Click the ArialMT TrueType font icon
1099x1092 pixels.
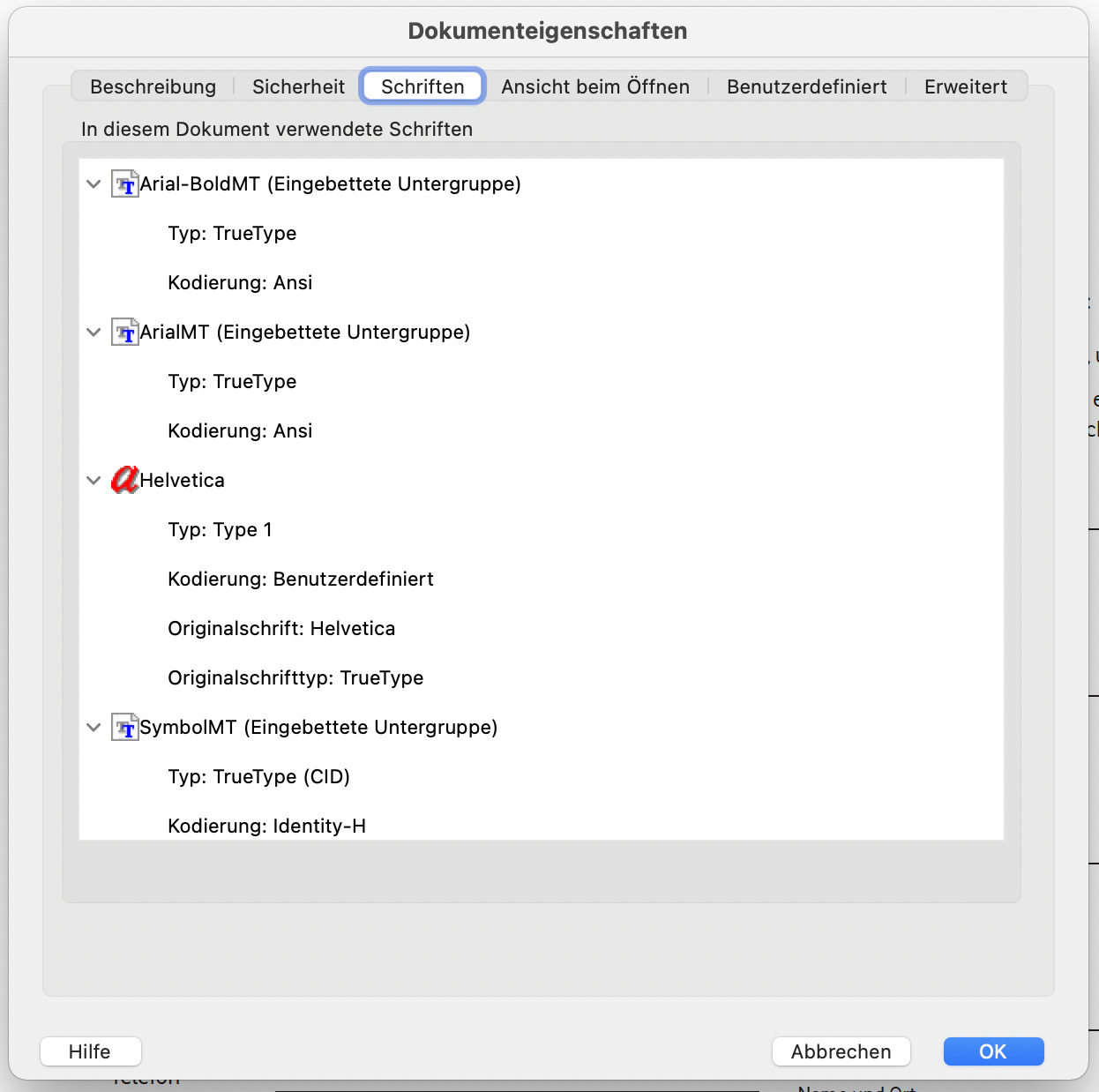click(x=125, y=333)
